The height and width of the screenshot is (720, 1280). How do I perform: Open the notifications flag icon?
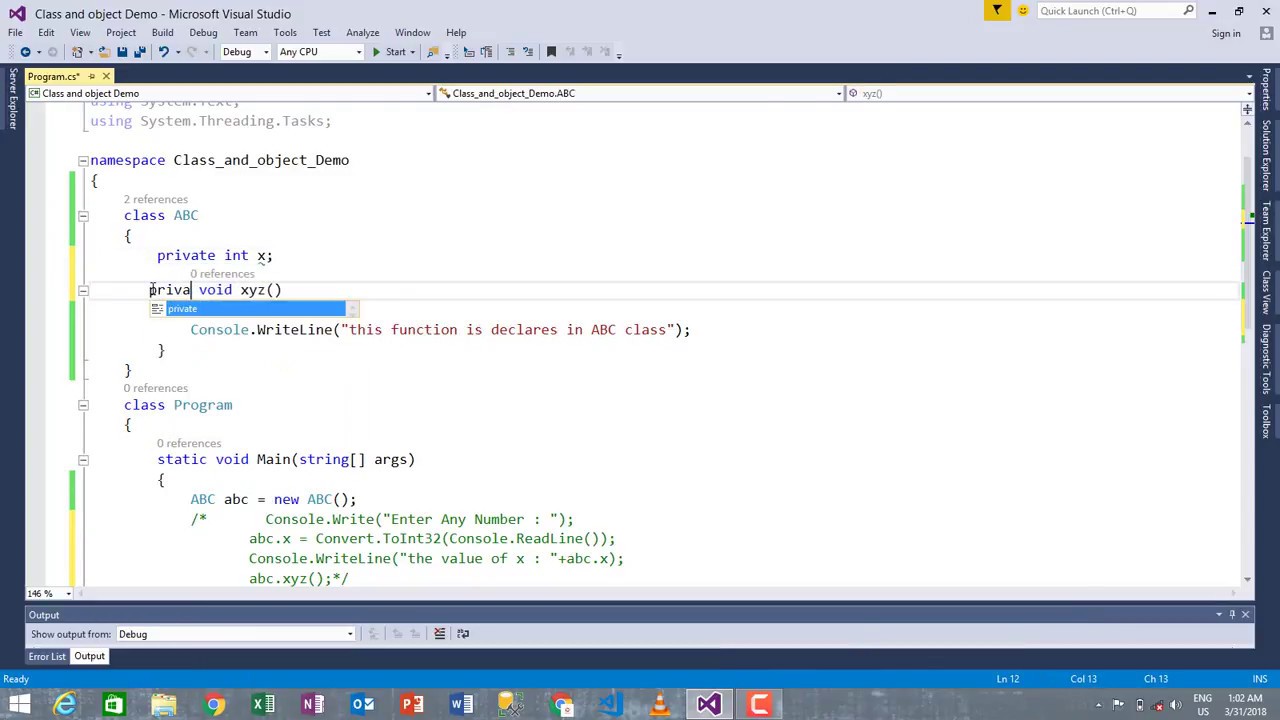point(997,11)
